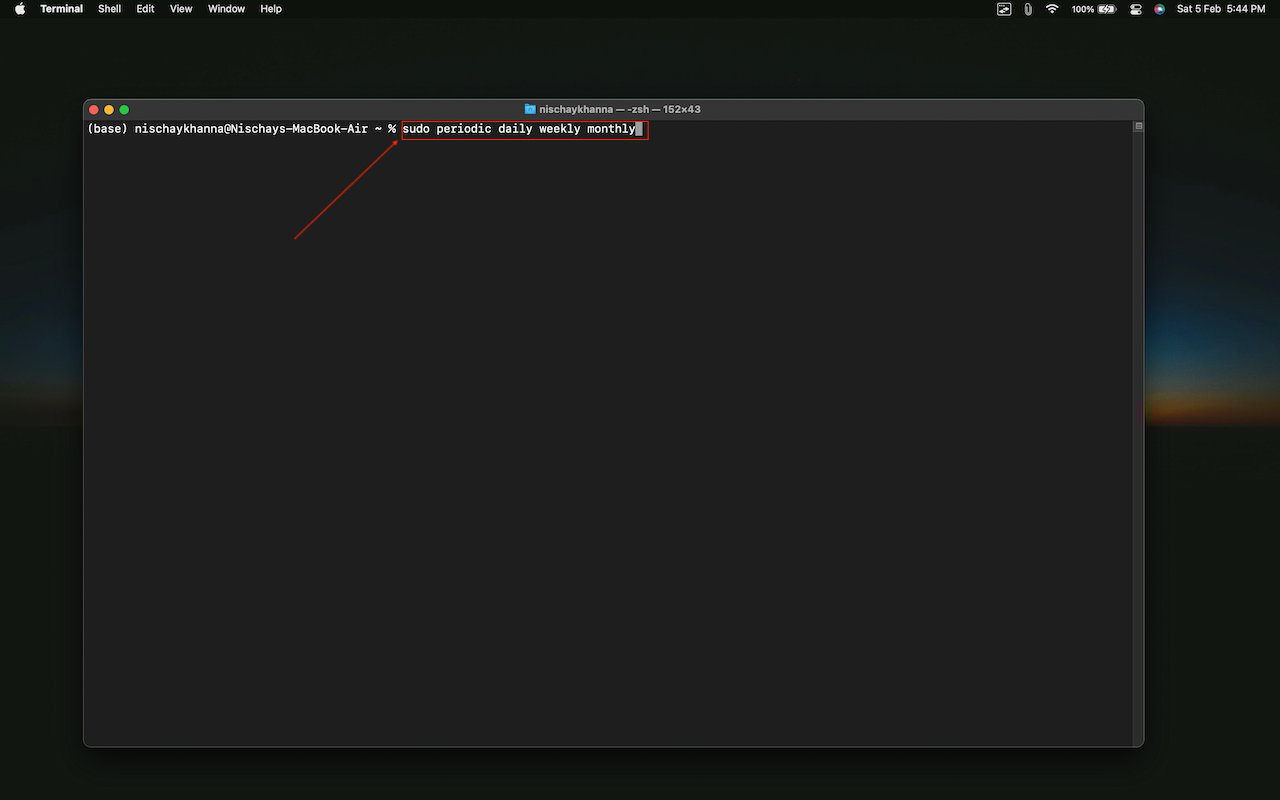Click the folder proxy icon in the title bar

529,109
